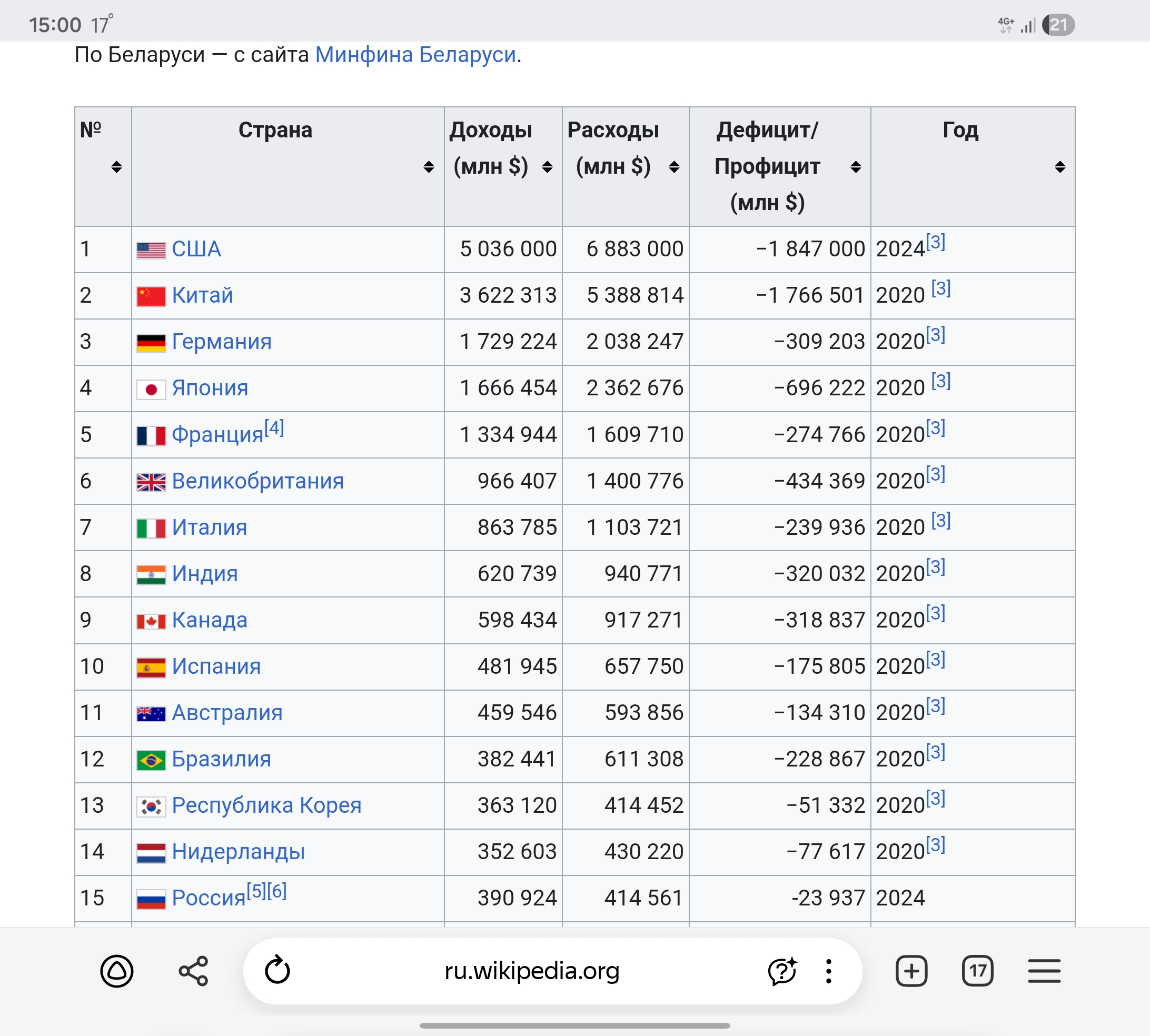Open a new browser tab
The height and width of the screenshot is (1036, 1150).
(x=911, y=971)
